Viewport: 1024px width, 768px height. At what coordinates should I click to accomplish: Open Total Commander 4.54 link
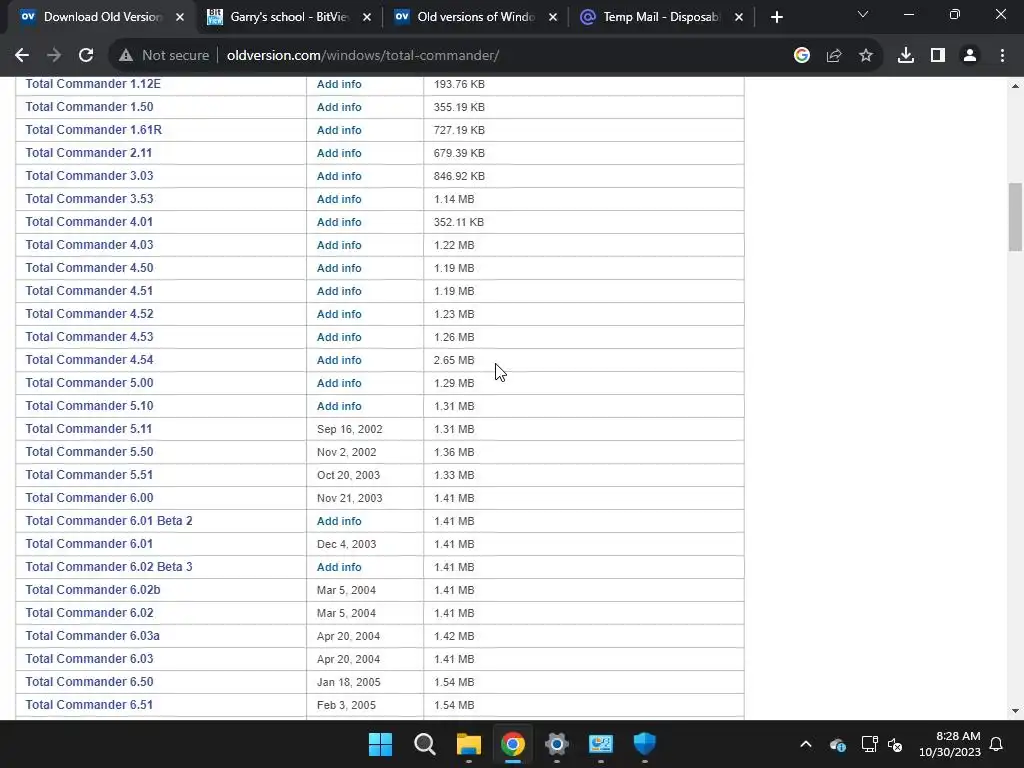tap(89, 360)
